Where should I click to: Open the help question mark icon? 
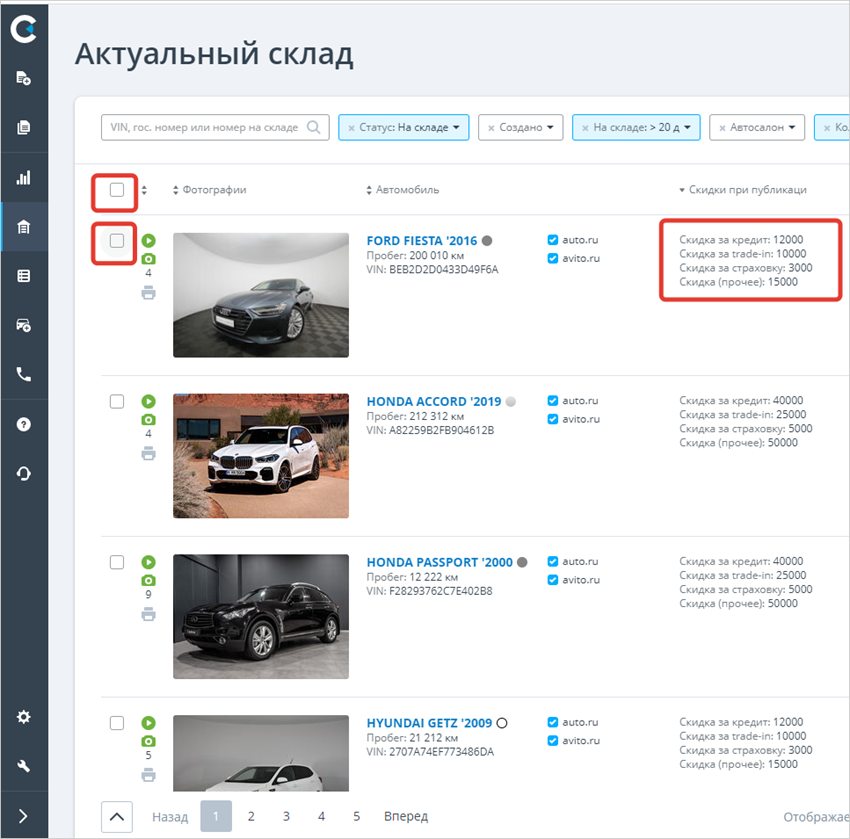23,424
